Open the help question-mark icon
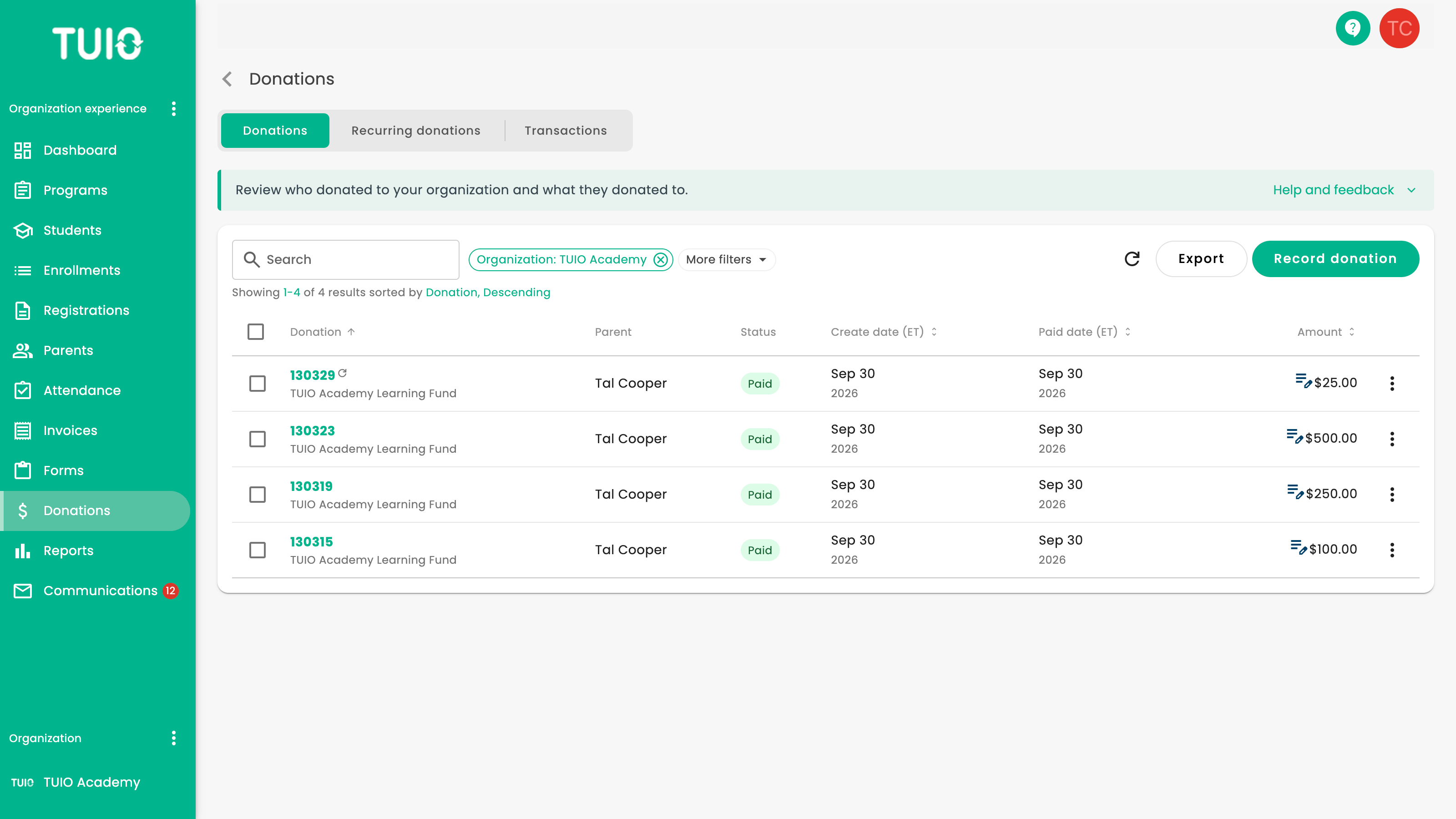 1353,28
